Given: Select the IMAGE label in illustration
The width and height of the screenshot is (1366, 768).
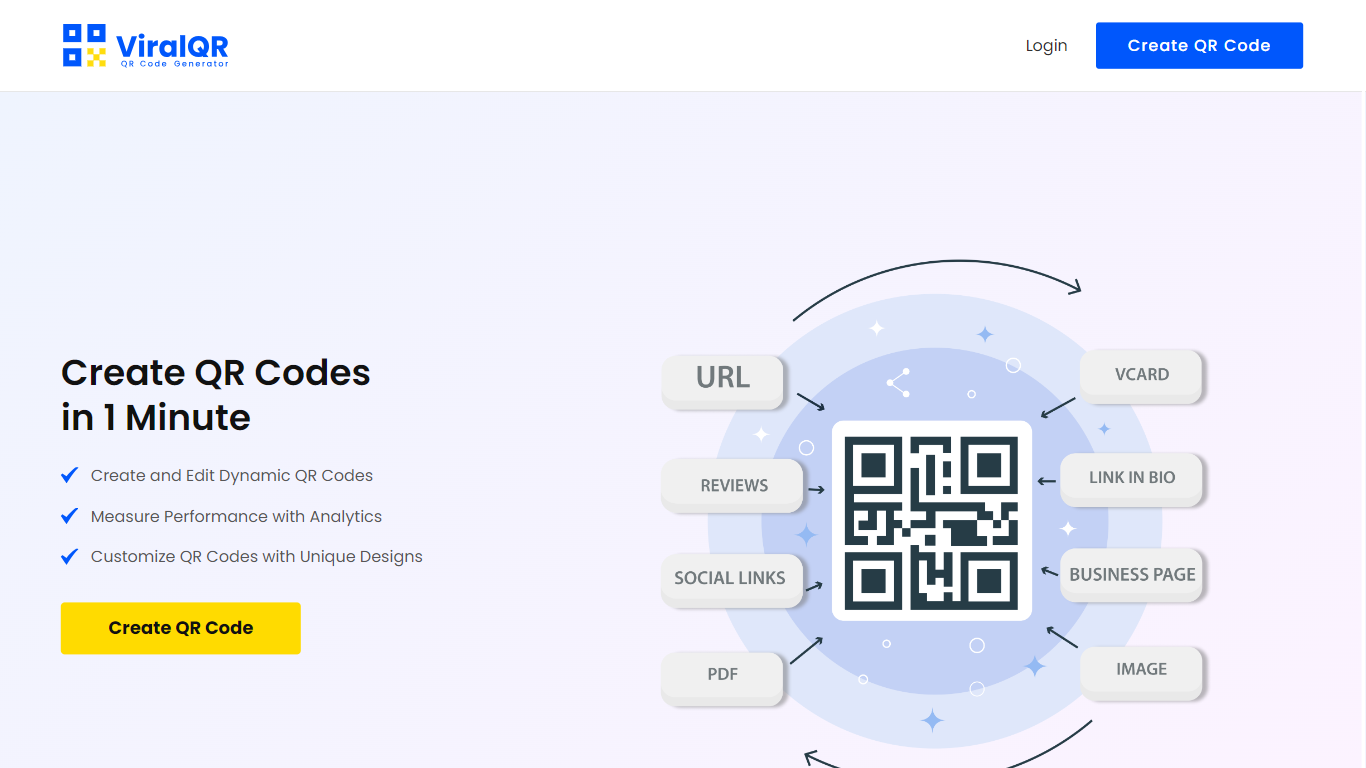Looking at the screenshot, I should pyautogui.click(x=1142, y=671).
